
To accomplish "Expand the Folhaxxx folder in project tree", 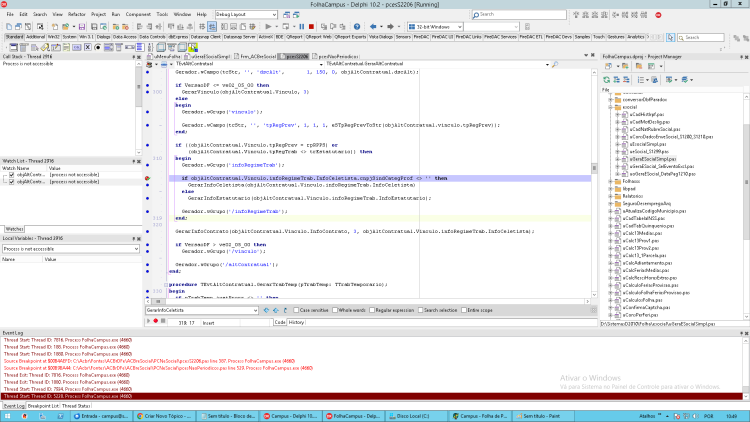I will coord(611,181).
